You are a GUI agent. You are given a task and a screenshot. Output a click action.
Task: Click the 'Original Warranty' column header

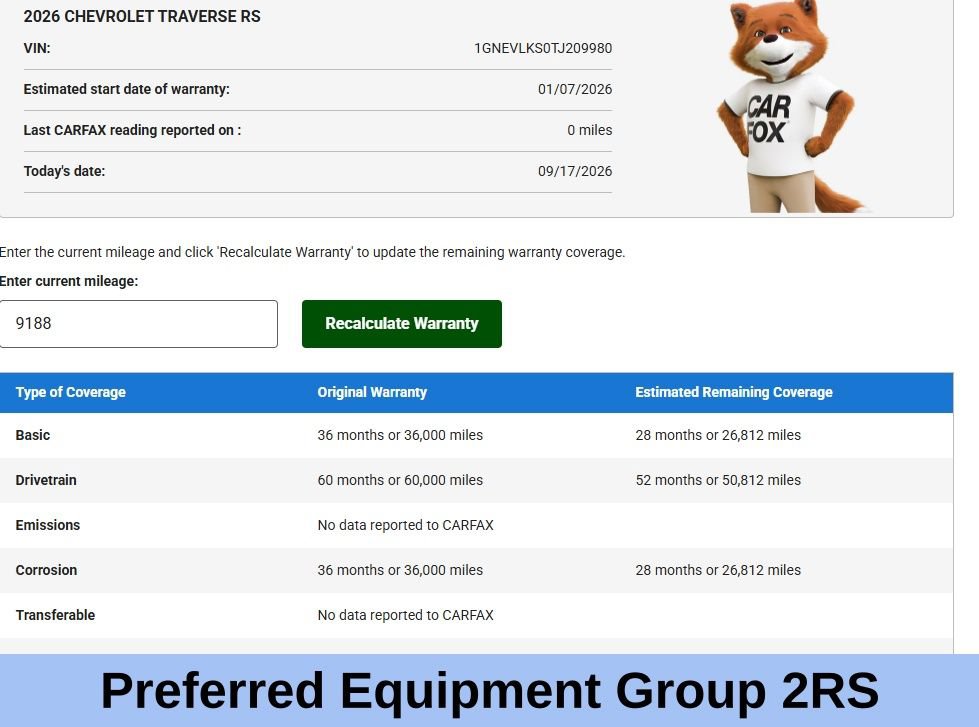[x=372, y=392]
